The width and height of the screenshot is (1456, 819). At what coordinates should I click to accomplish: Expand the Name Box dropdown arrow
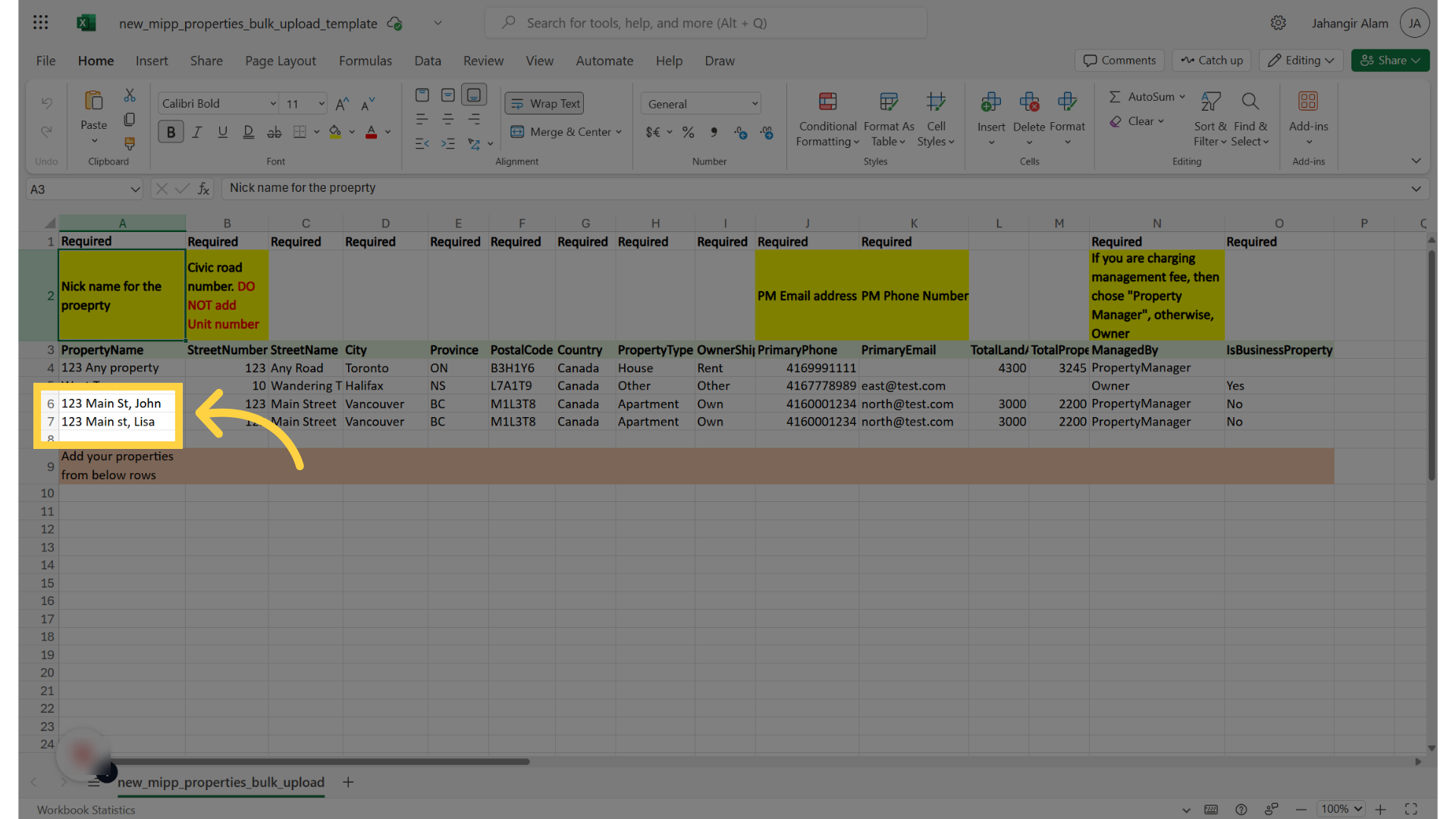(x=135, y=189)
